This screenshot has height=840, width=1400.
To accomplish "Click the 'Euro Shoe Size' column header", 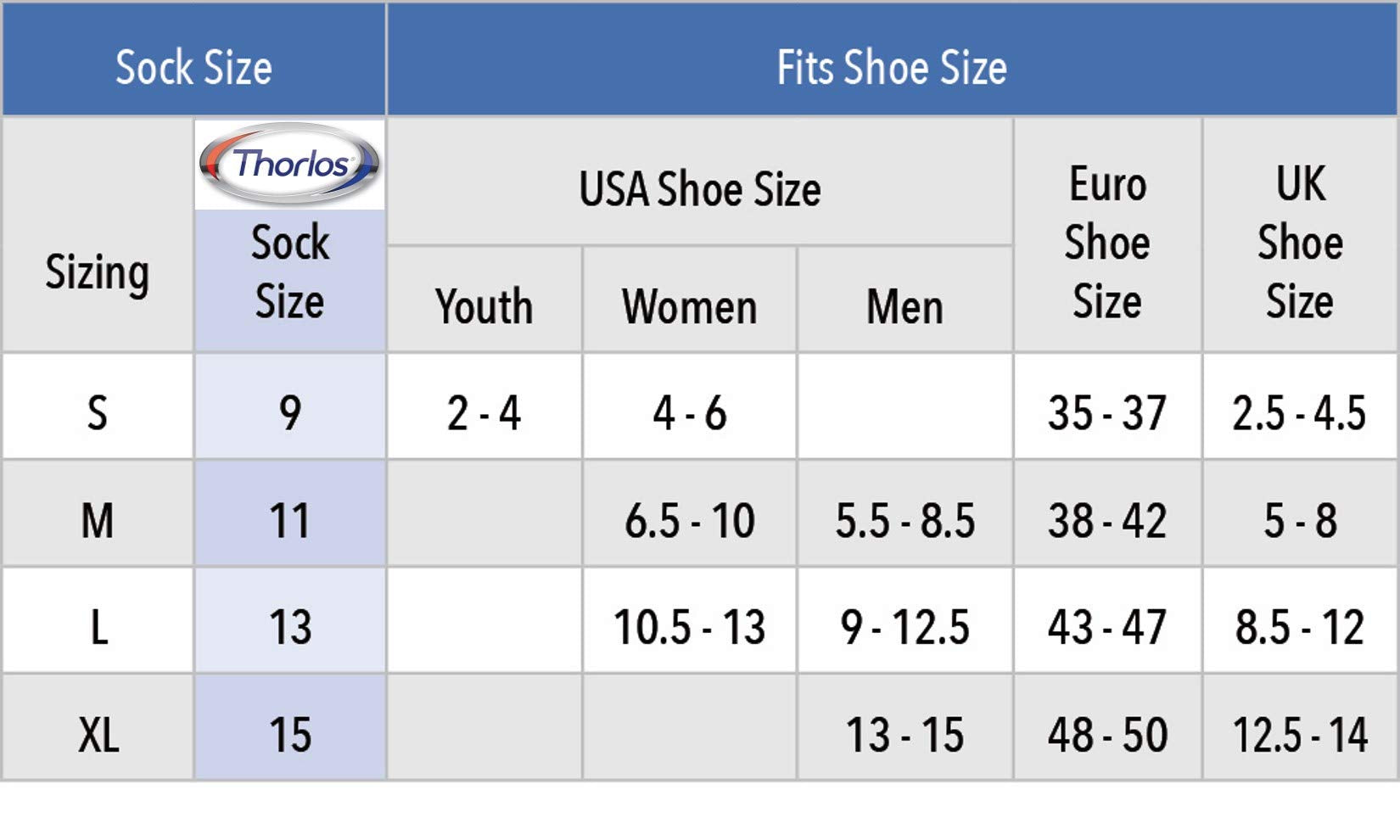I will 1107,243.
